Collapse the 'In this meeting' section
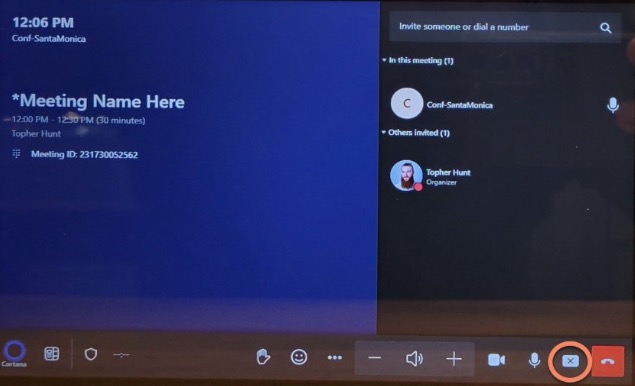635x386 pixels. [418, 60]
